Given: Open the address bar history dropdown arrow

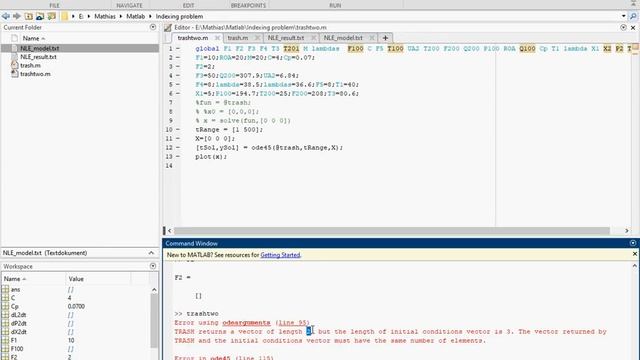Looking at the screenshot, I should [x=624, y=16].
